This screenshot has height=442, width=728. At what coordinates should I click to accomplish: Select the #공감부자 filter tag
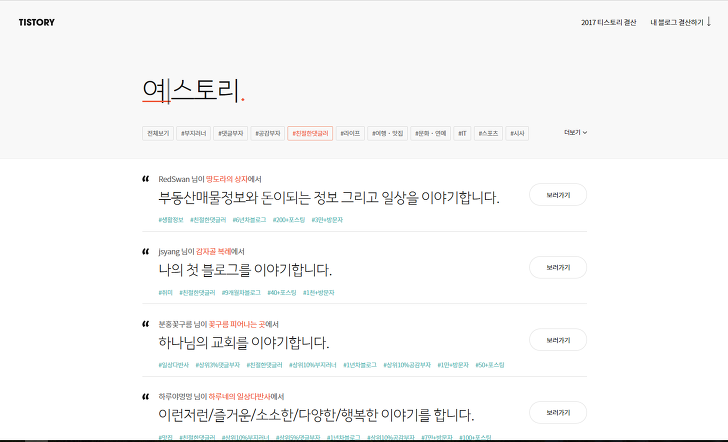point(268,133)
